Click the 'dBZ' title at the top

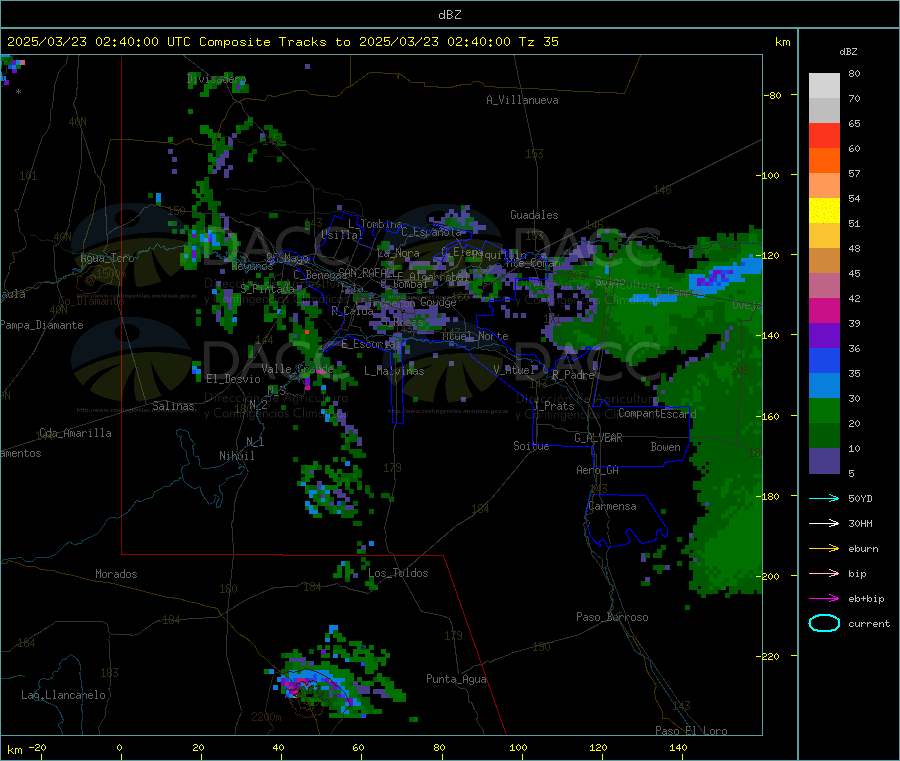click(449, 15)
